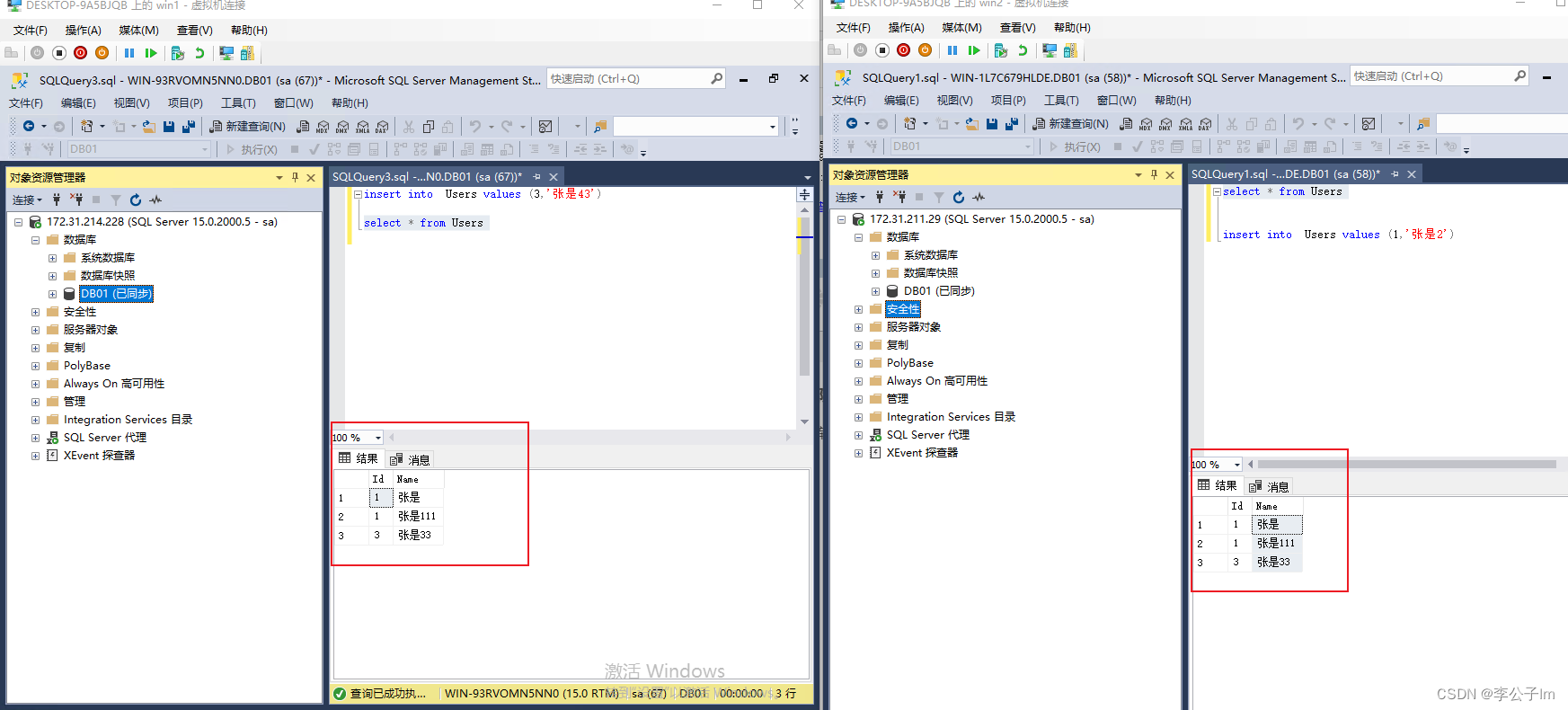Switch to the 消息 tab in win2 results
The height and width of the screenshot is (710, 1568).
click(x=1270, y=486)
